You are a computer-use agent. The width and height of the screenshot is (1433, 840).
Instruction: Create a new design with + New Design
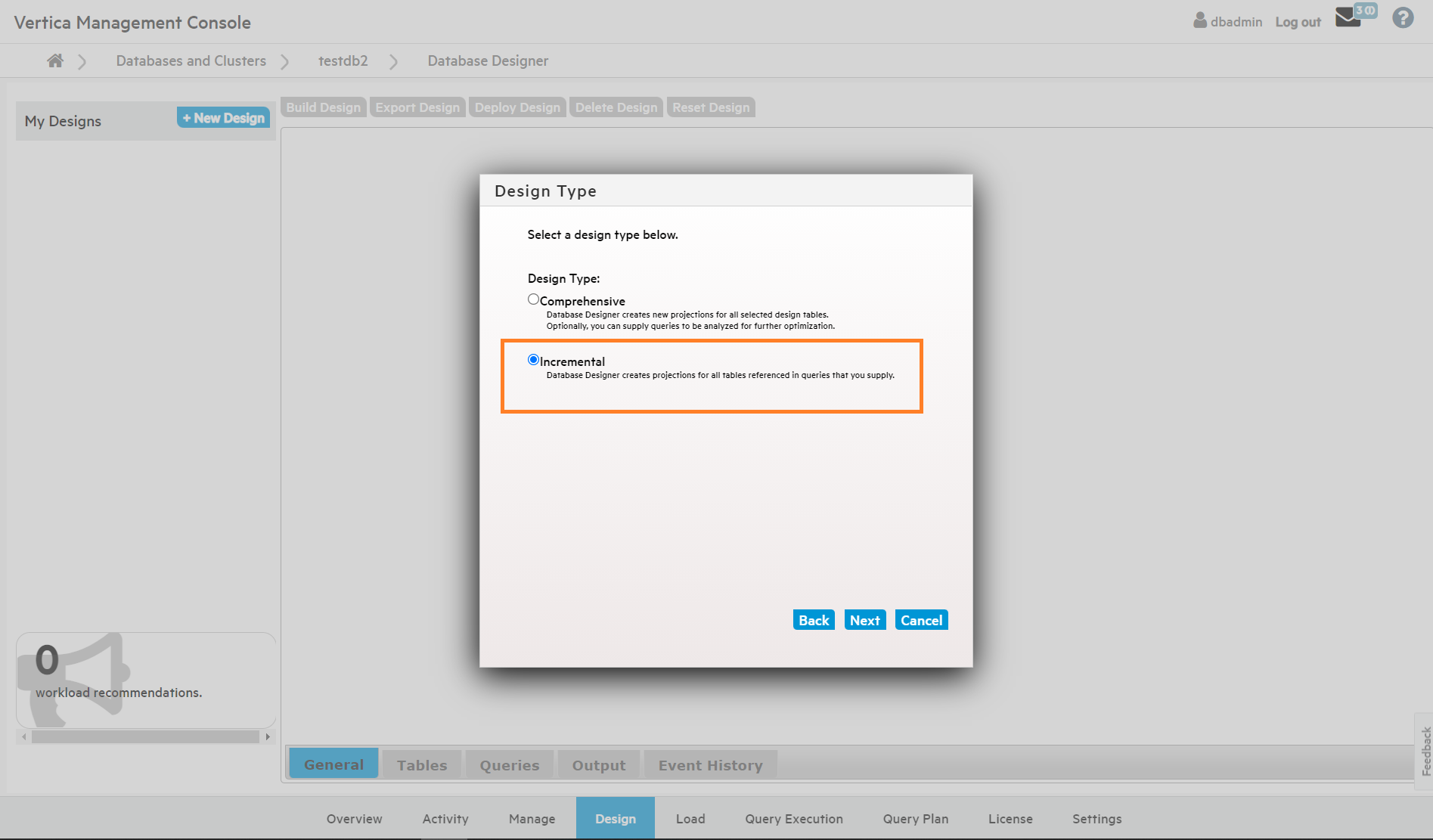tap(224, 118)
